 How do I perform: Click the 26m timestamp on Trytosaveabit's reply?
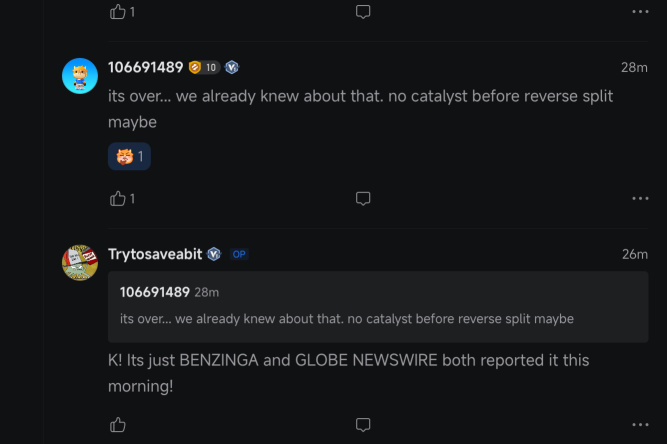[x=635, y=254]
